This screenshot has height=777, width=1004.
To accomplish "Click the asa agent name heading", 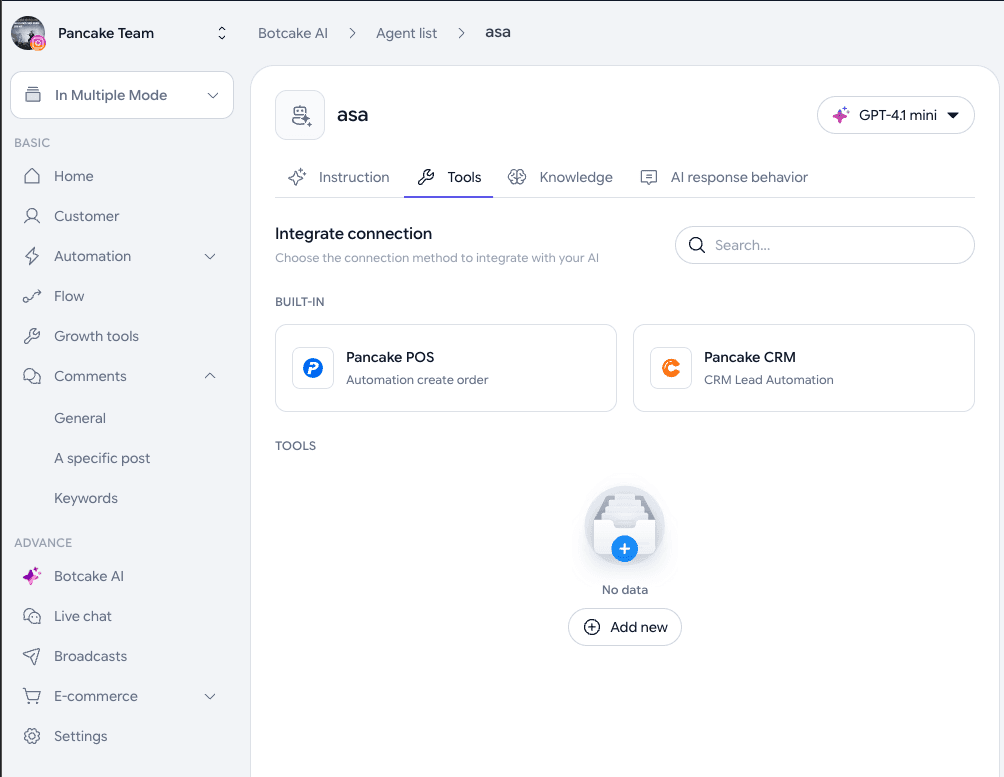I will coord(352,115).
